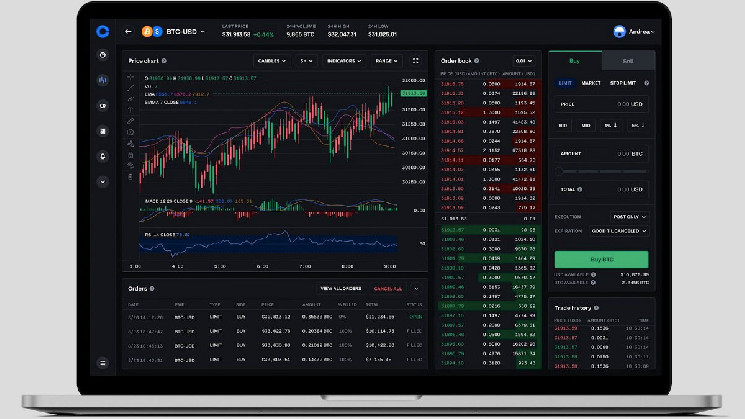Click the hide drawings tool icon
This screenshot has height=419, width=745.
pos(131,166)
